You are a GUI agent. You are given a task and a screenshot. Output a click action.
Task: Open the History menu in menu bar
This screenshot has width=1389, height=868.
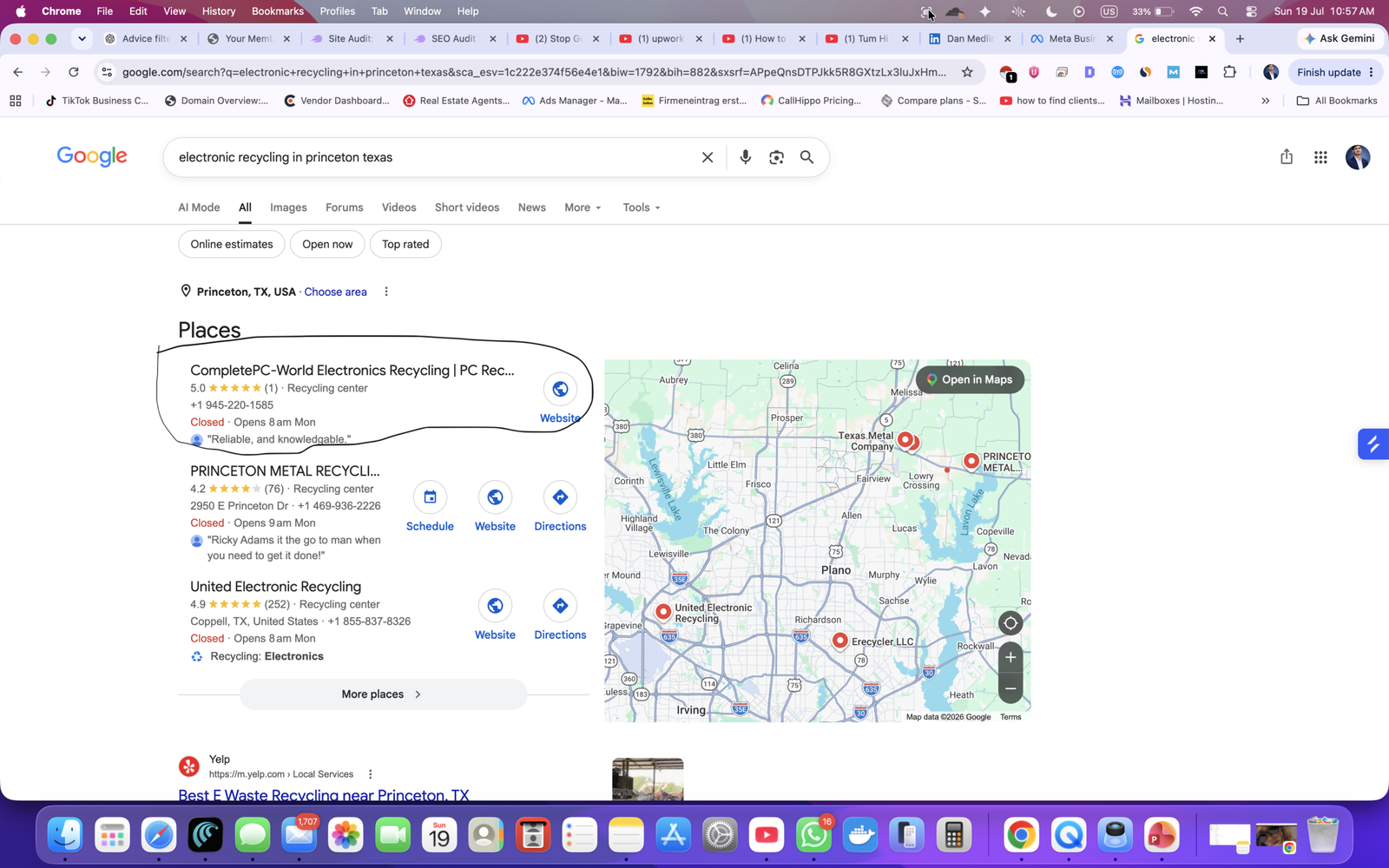(x=219, y=11)
